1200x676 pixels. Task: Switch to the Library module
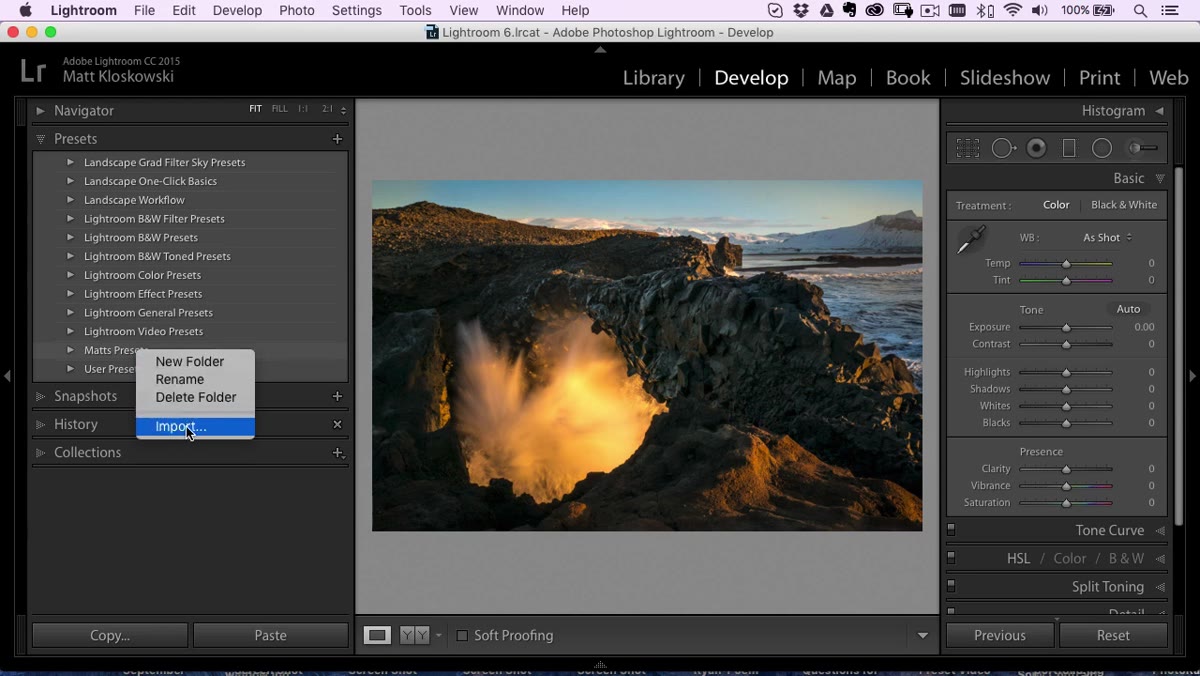point(654,78)
